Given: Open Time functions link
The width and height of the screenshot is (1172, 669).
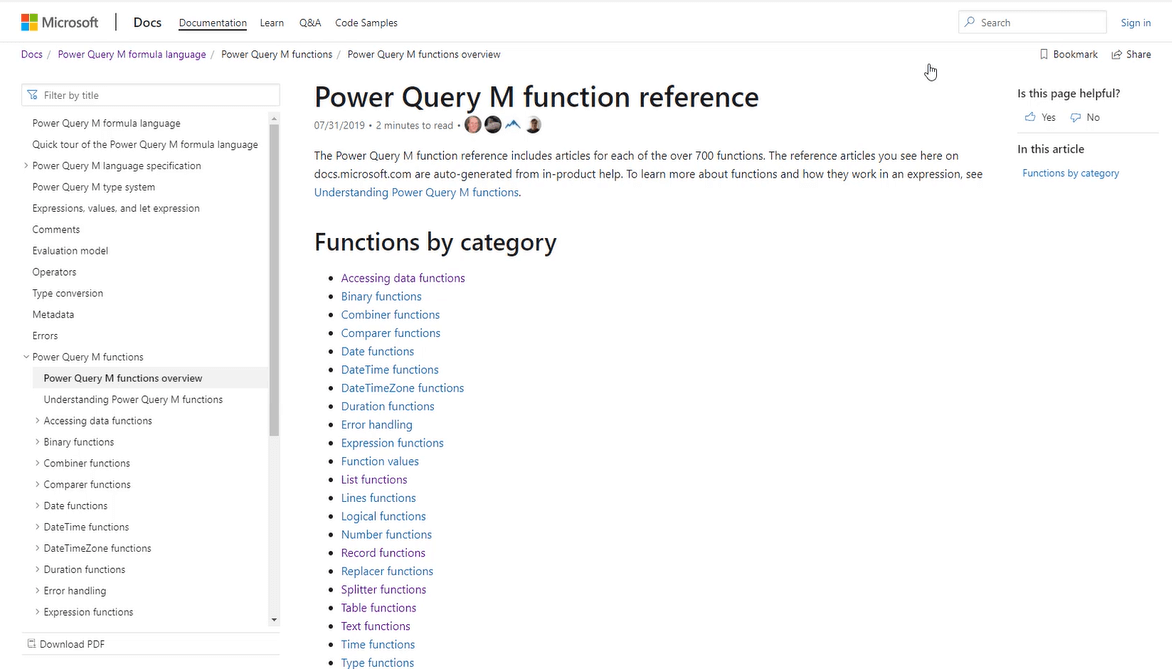Looking at the screenshot, I should coord(377,644).
